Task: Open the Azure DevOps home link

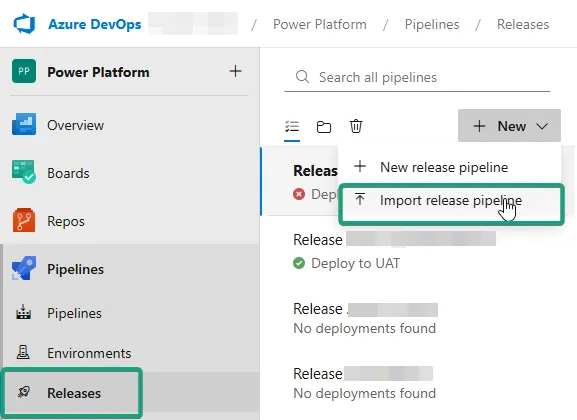Action: (x=95, y=24)
